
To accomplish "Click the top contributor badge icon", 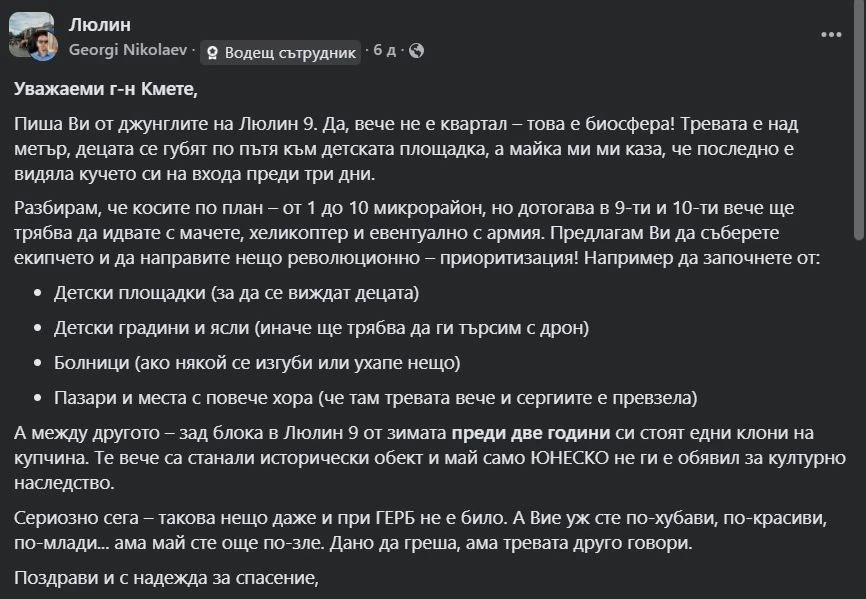I will click(x=213, y=53).
